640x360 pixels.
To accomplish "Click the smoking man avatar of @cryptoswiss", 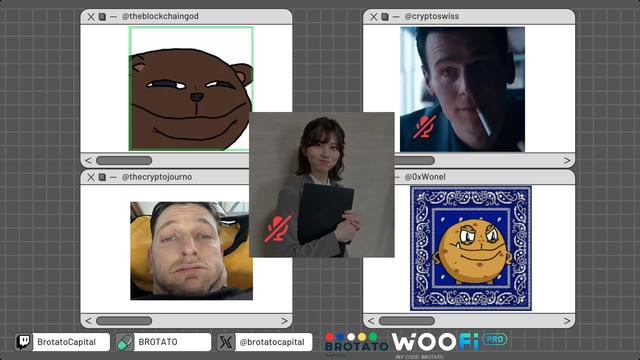I will (462, 89).
